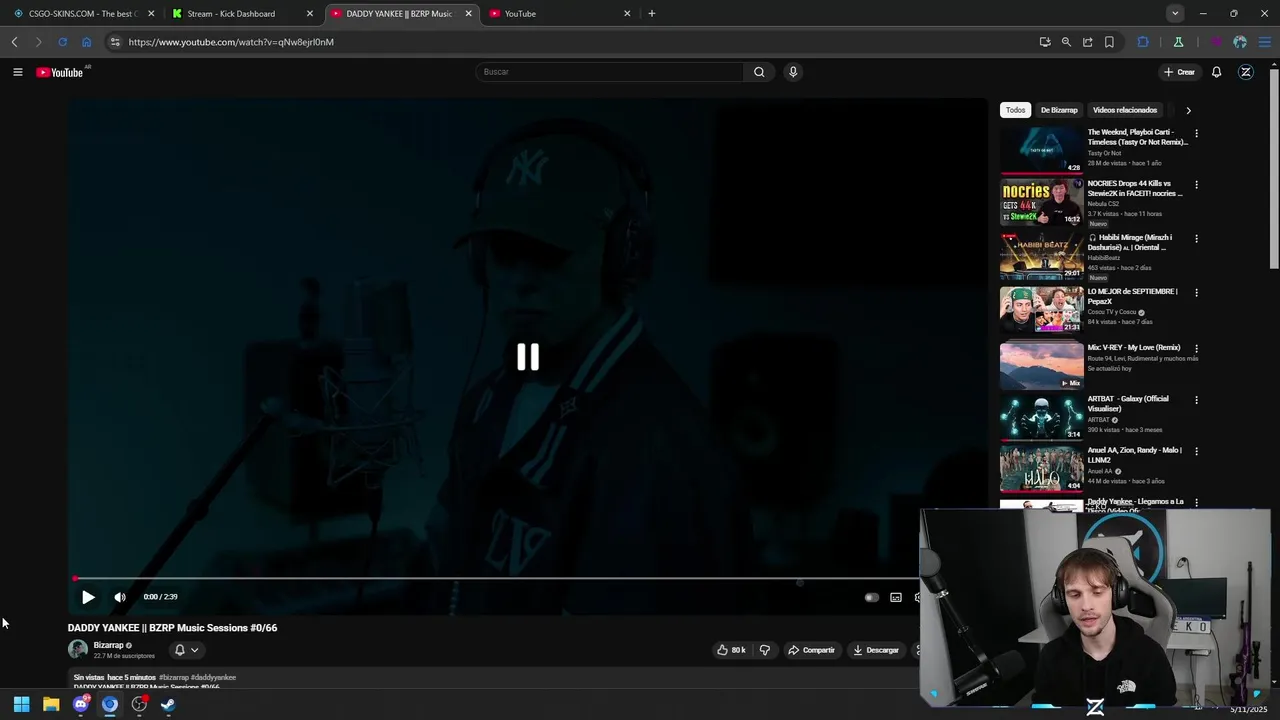Click the green flask Labs icon
The height and width of the screenshot is (720, 1280).
tap(1178, 42)
